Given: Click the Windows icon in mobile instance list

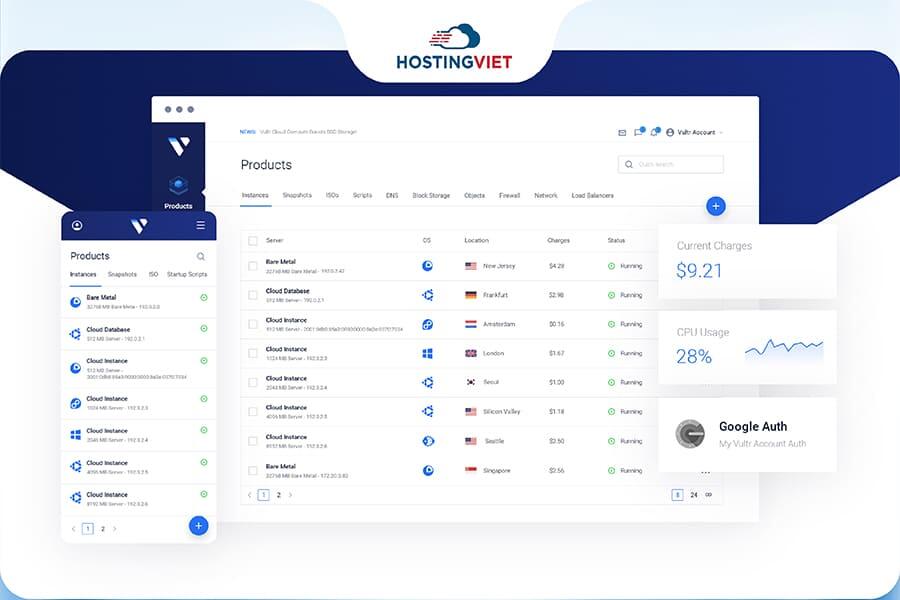Looking at the screenshot, I should pos(75,435).
